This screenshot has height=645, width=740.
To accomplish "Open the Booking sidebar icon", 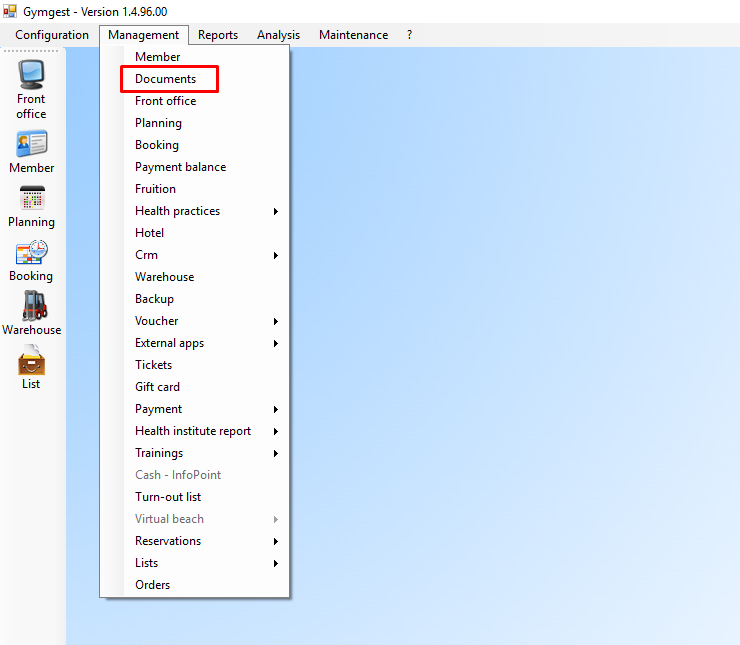I will 31,261.
